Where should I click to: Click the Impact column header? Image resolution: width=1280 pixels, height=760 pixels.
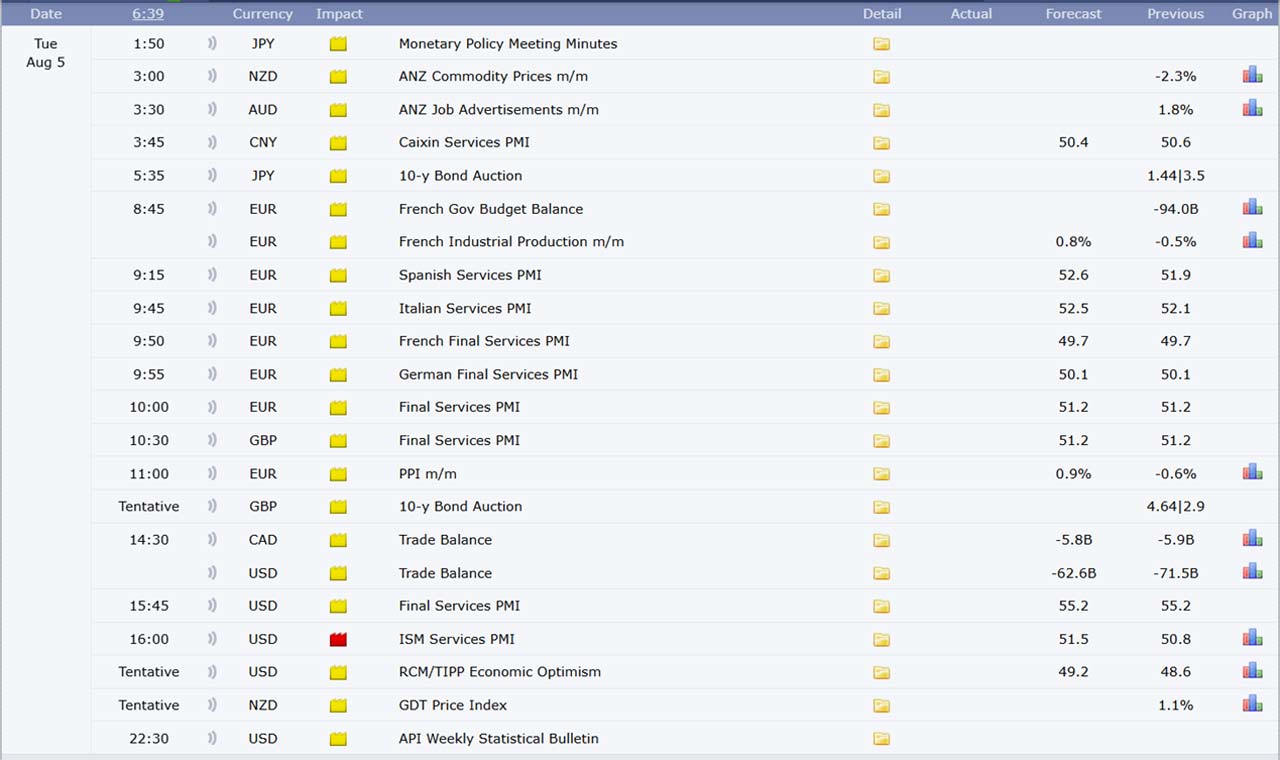pos(339,14)
